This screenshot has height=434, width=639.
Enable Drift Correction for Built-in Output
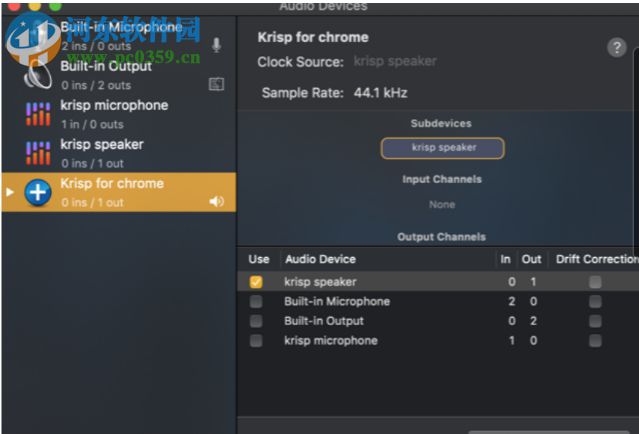click(x=595, y=321)
